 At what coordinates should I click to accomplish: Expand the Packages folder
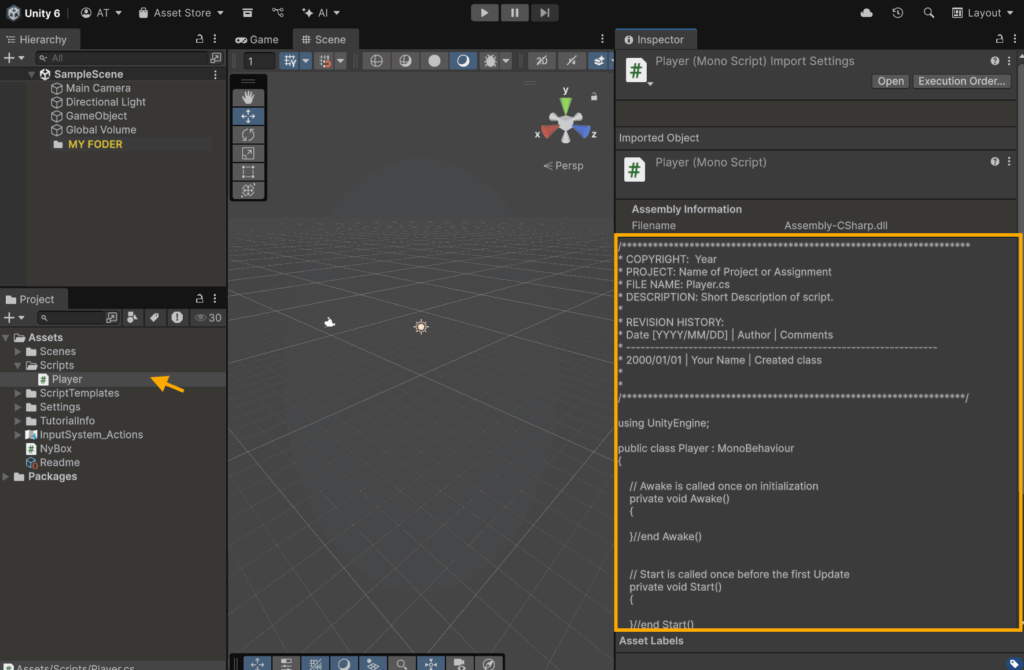(6, 477)
